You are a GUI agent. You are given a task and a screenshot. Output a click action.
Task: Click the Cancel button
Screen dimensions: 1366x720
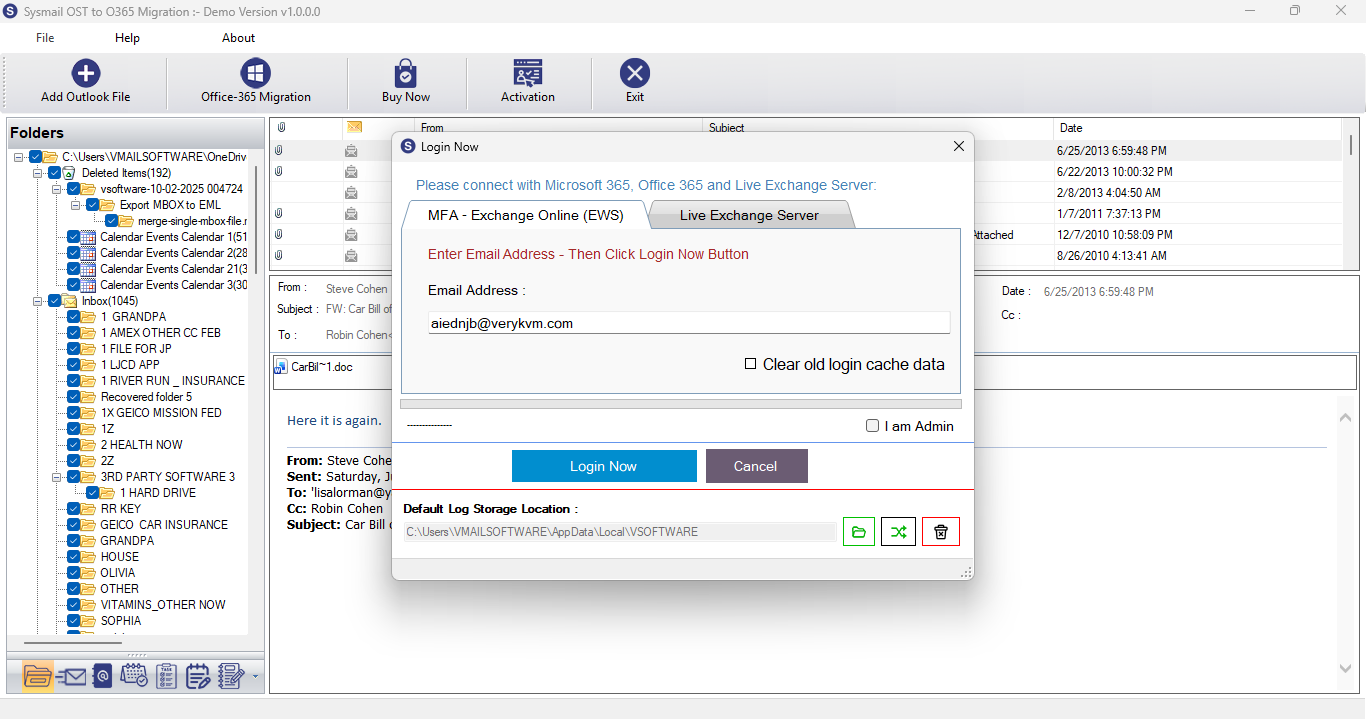[756, 466]
